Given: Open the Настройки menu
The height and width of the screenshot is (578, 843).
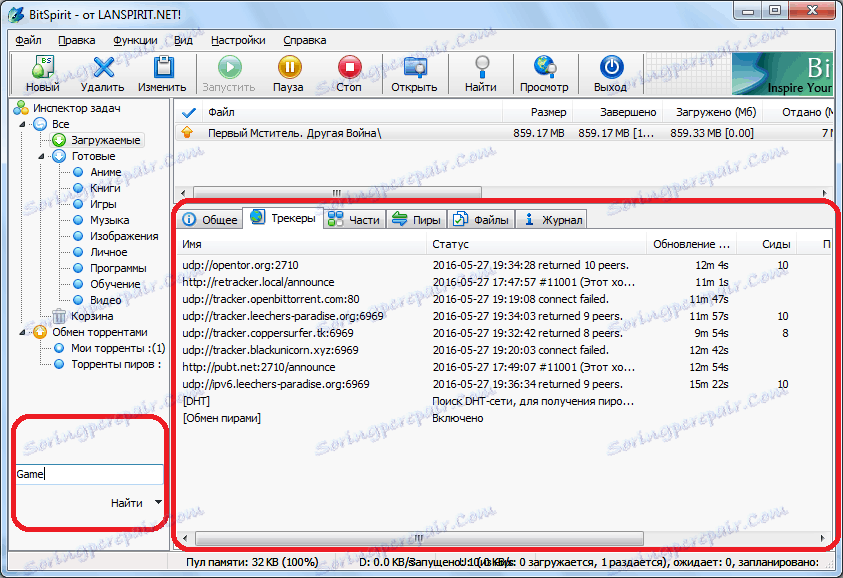Looking at the screenshot, I should click(238, 40).
